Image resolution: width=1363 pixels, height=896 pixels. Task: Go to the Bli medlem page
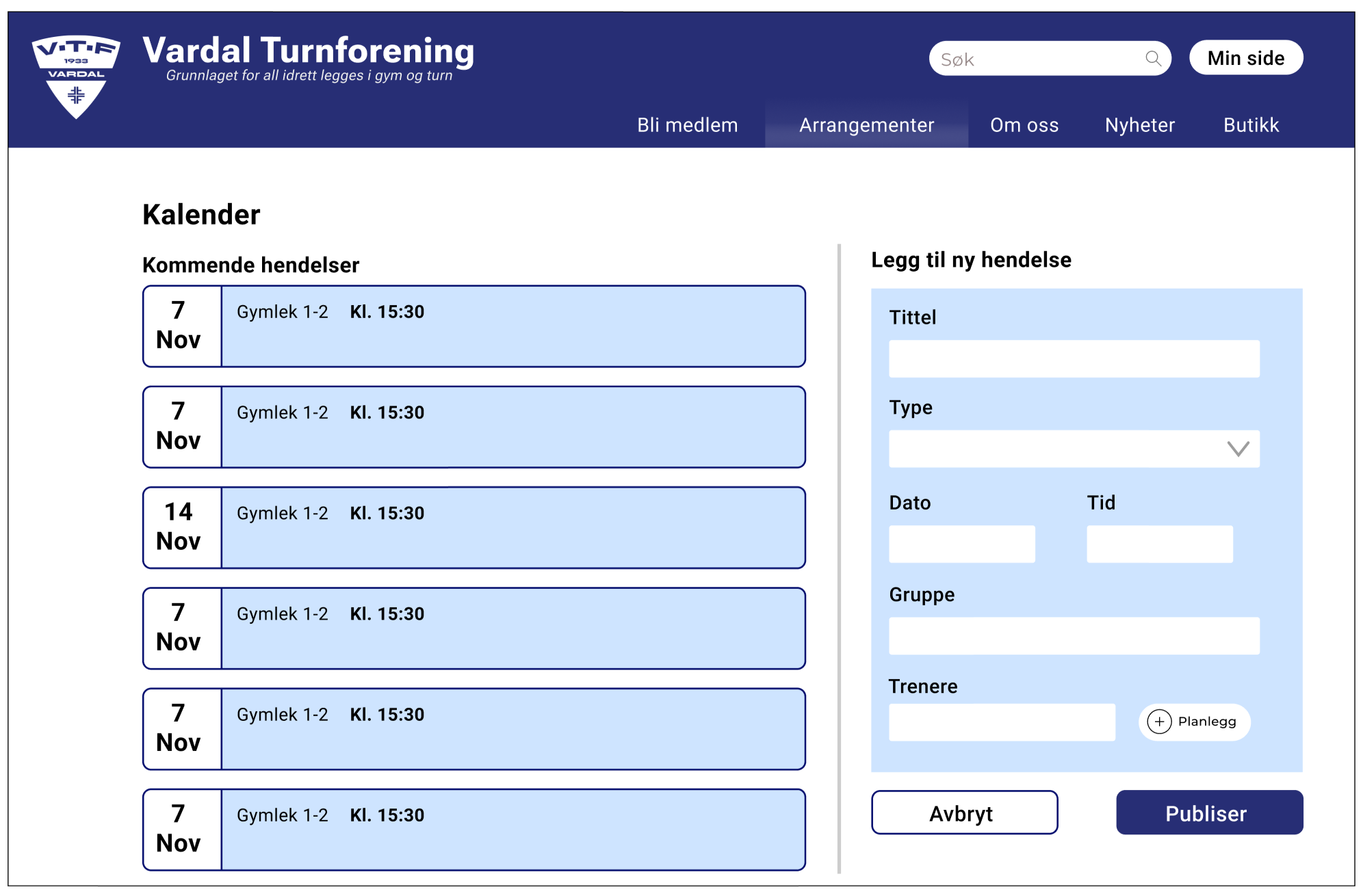click(x=687, y=125)
